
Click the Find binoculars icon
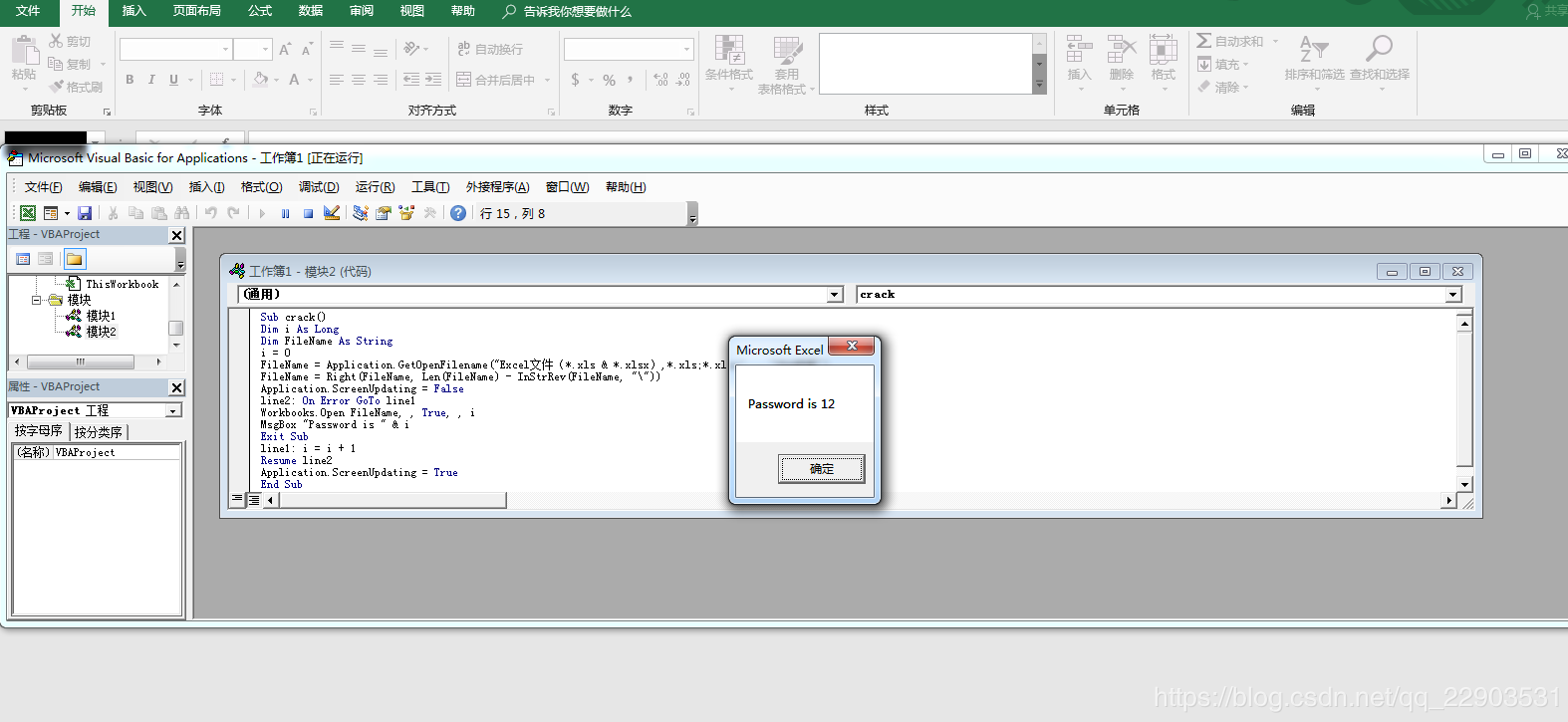[x=181, y=213]
